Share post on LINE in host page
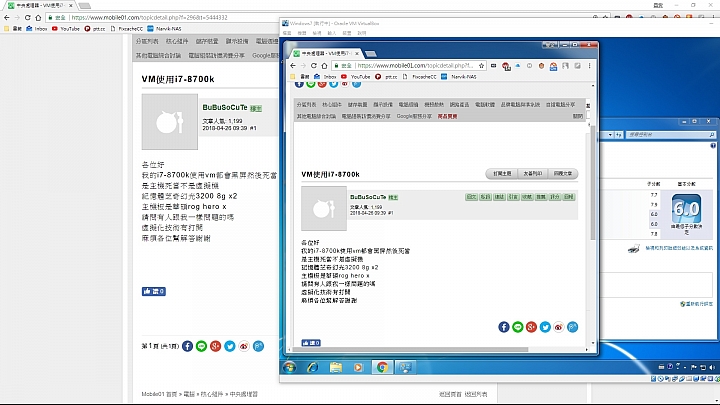 [201, 346]
